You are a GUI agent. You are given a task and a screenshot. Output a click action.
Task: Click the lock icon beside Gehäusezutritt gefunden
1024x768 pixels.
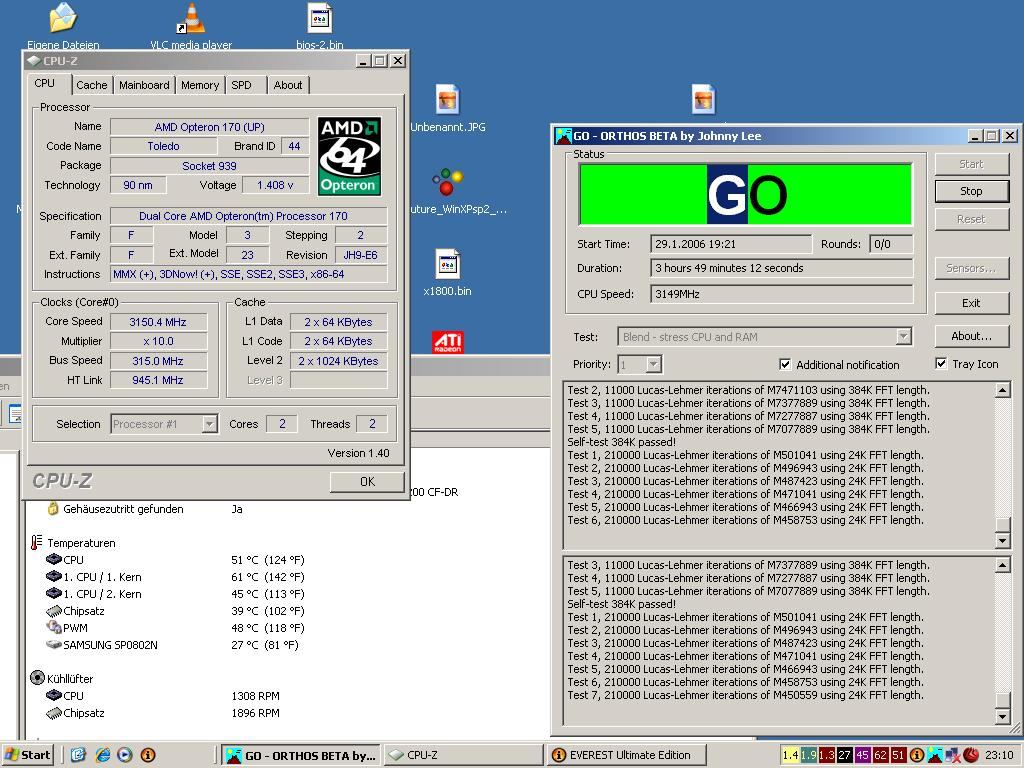[x=53, y=508]
